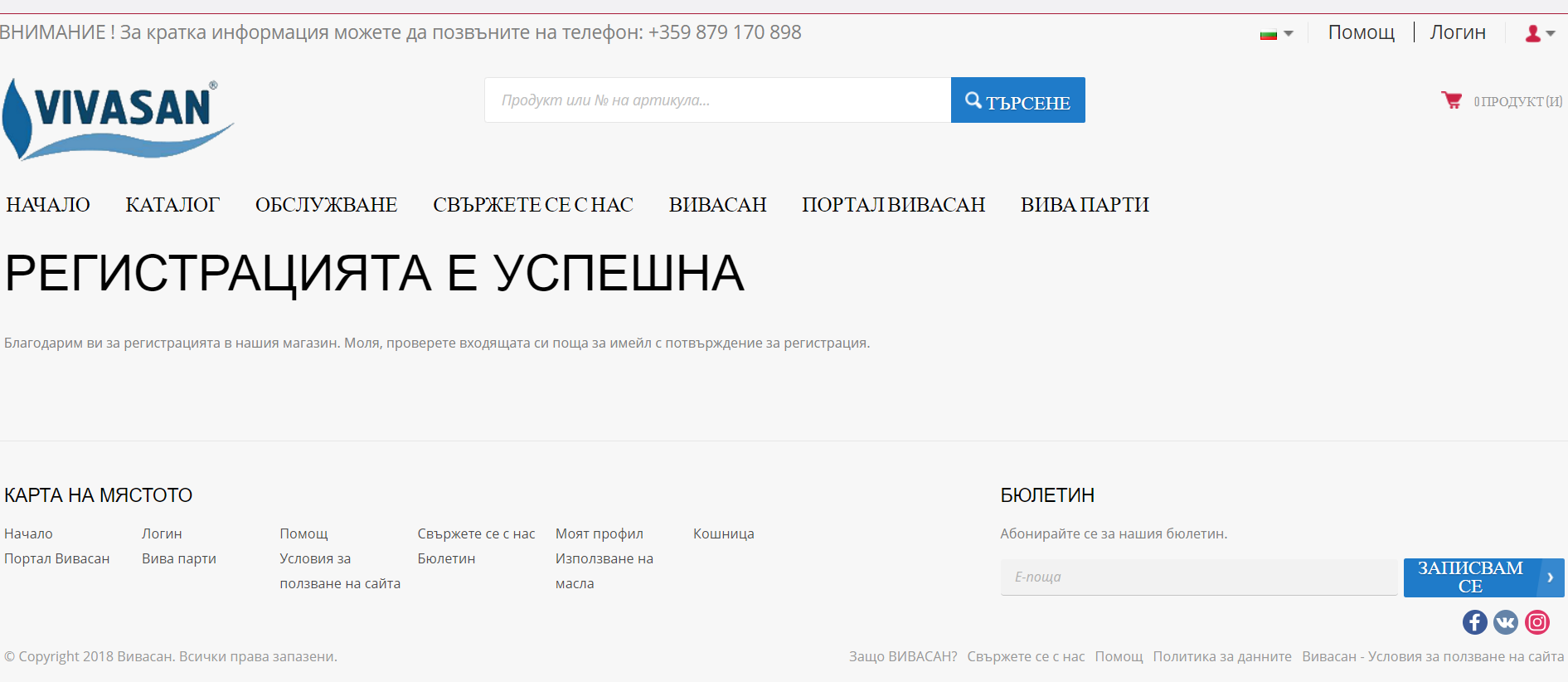Viewport: 1568px width, 682px height.
Task: Open the Политика за данните footer link
Action: click(x=1222, y=656)
